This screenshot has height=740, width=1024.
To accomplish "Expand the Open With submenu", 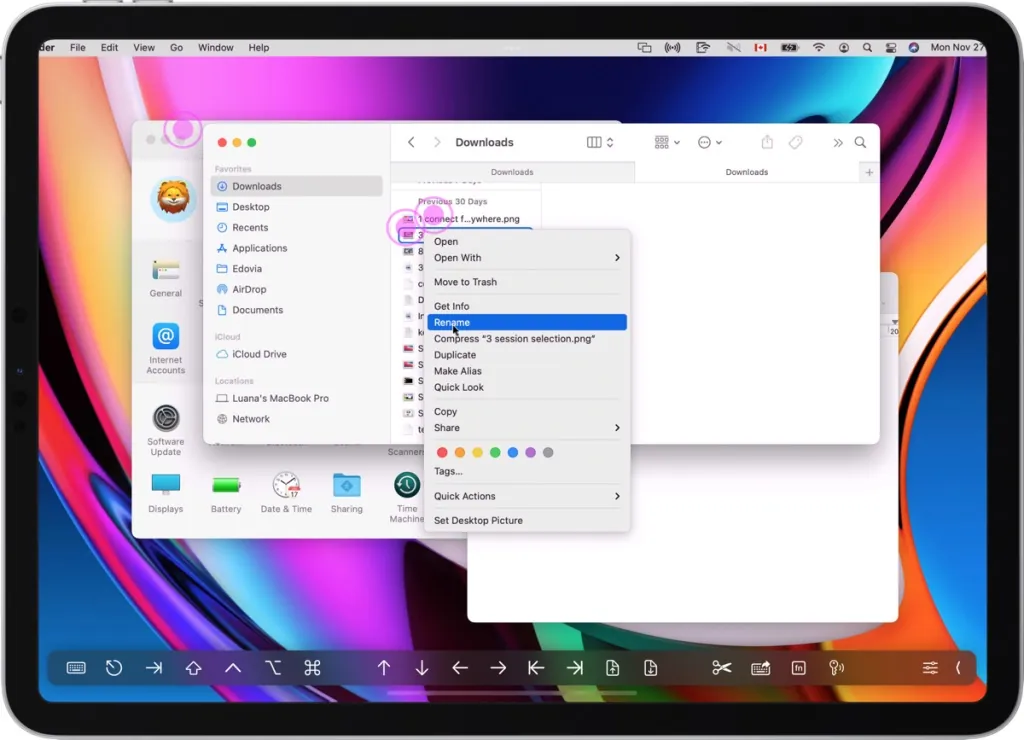I will point(527,258).
